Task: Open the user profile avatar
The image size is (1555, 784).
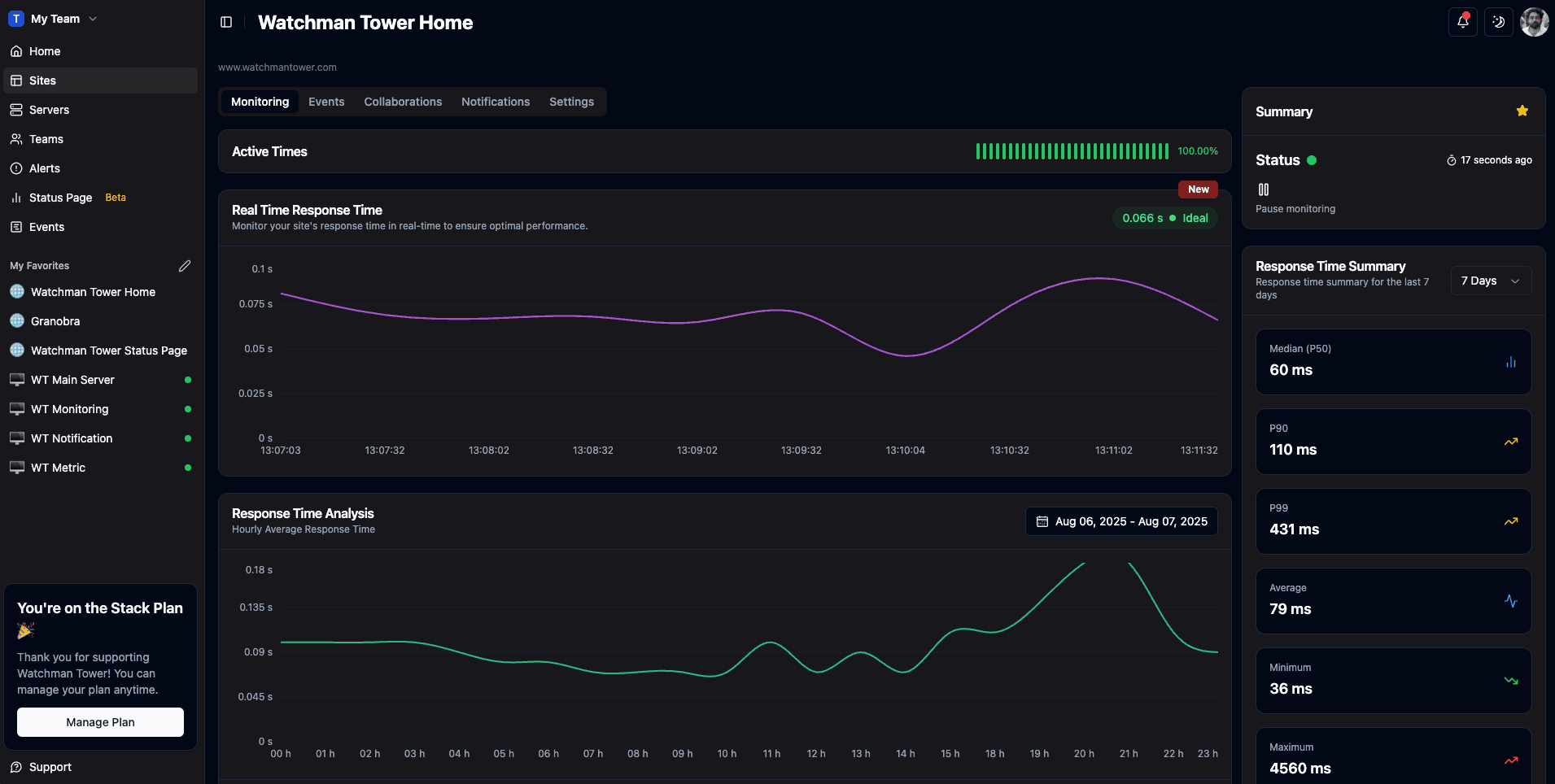Action: (1534, 22)
